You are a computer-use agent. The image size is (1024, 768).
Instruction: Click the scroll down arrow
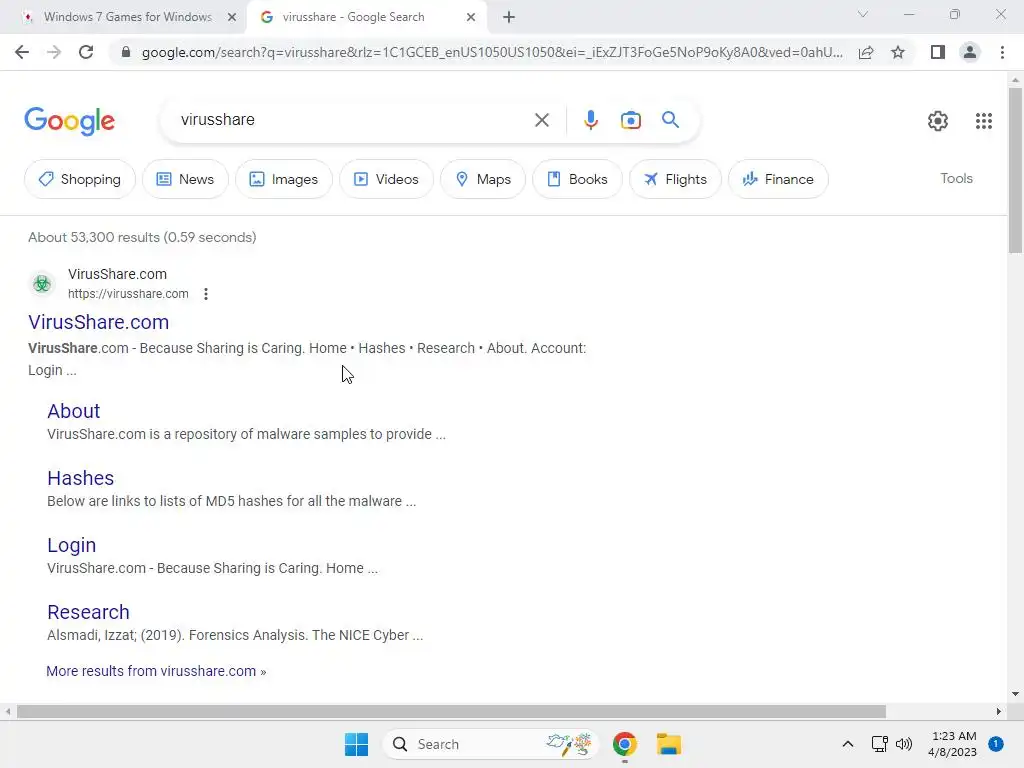[x=1015, y=694]
